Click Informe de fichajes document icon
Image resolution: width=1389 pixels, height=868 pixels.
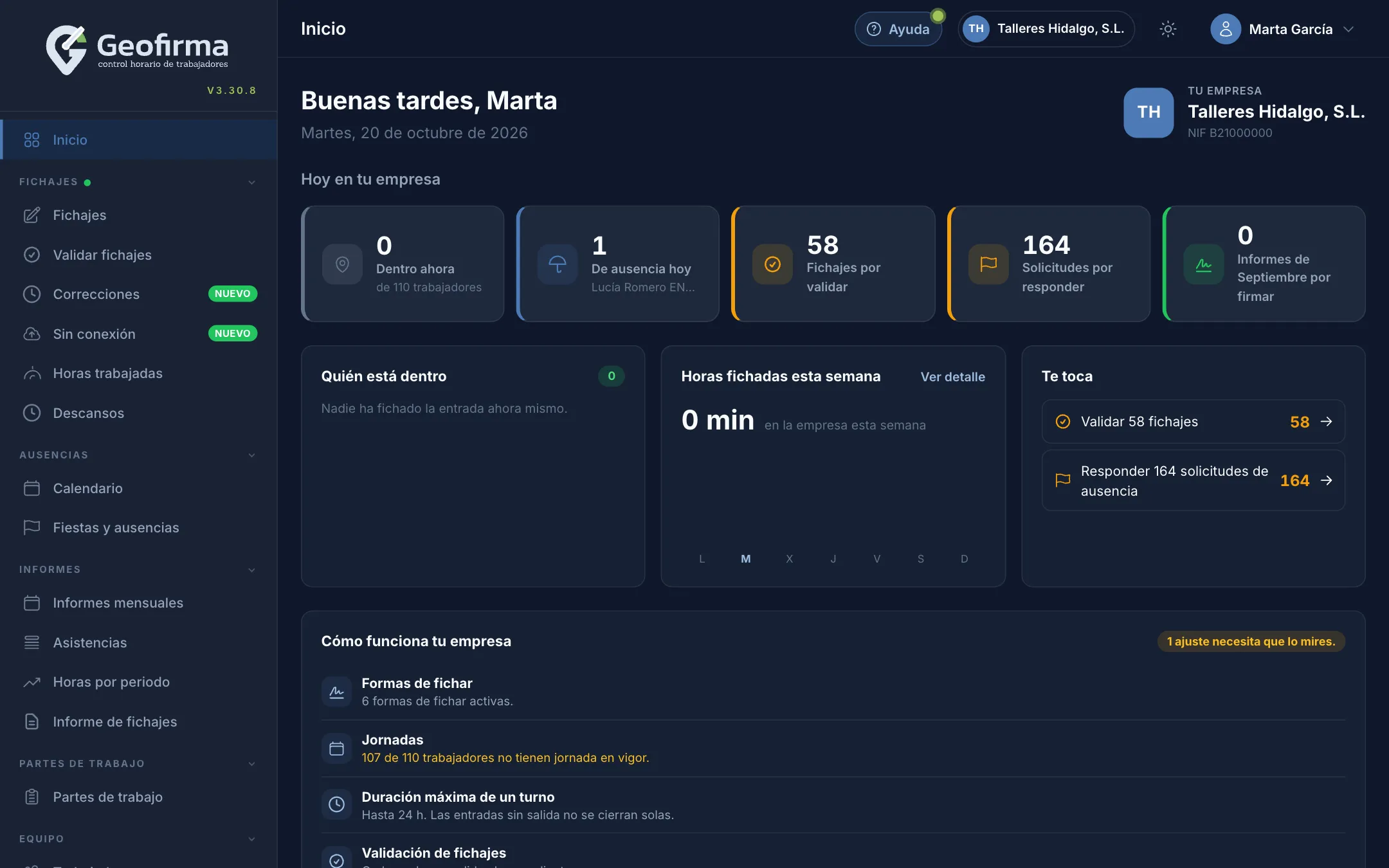[x=32, y=721]
